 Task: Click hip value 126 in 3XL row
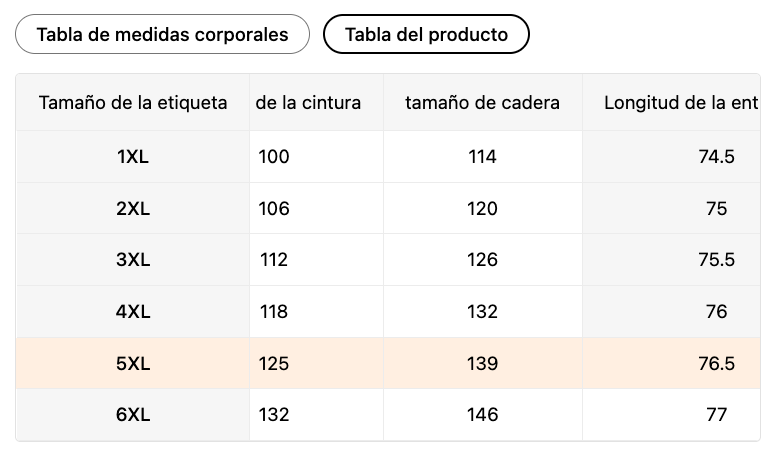point(482,260)
